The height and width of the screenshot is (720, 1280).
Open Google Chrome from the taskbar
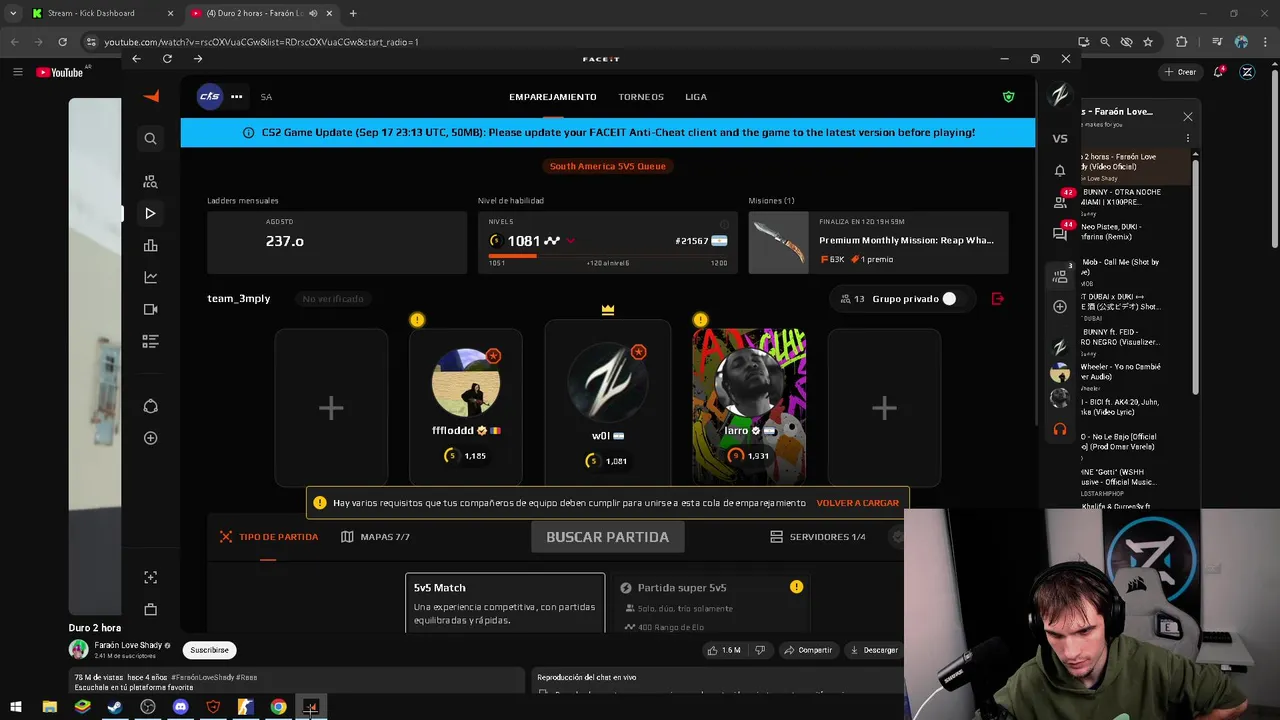[x=278, y=707]
